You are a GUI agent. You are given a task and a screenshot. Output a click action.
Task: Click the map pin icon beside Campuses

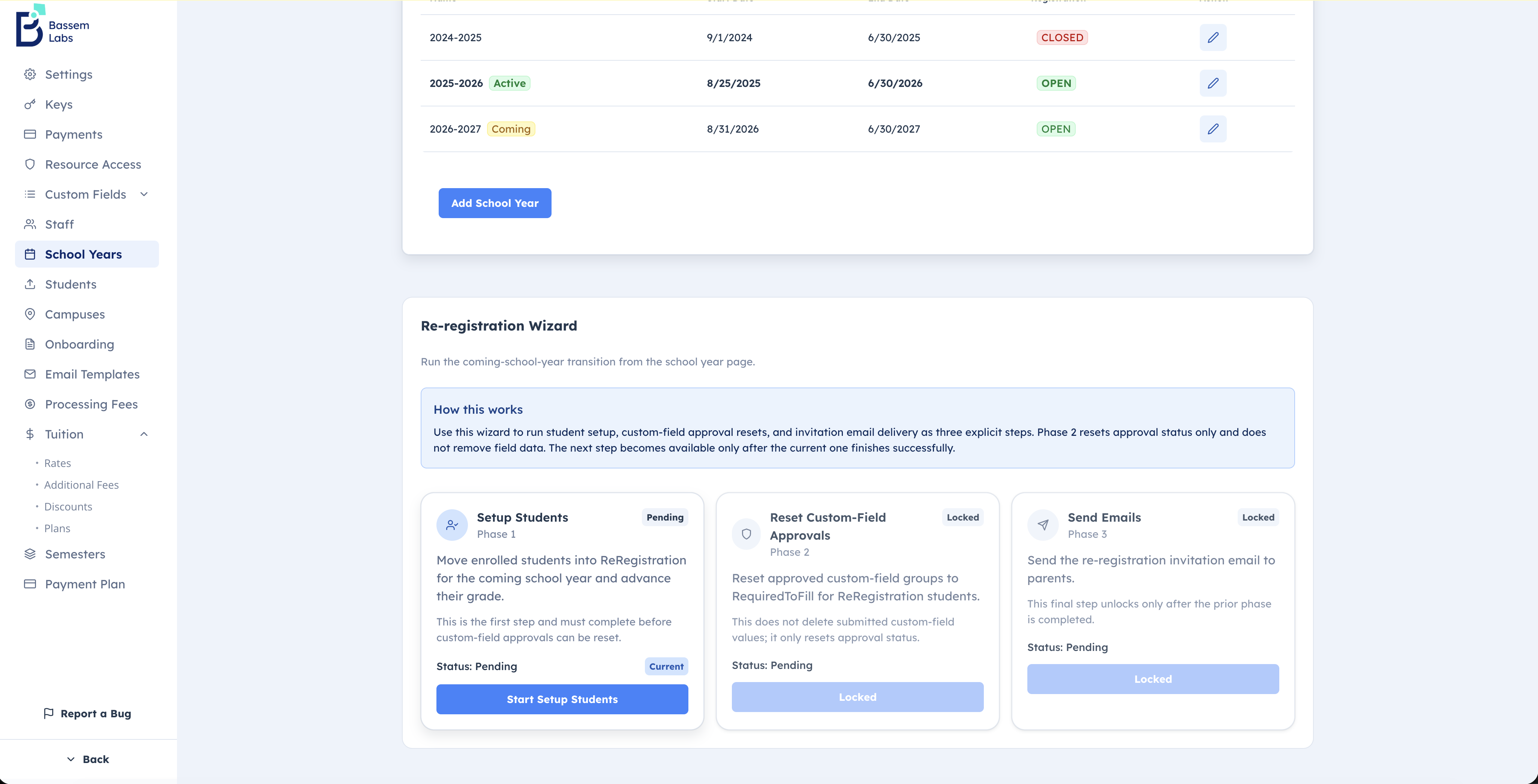click(x=30, y=314)
